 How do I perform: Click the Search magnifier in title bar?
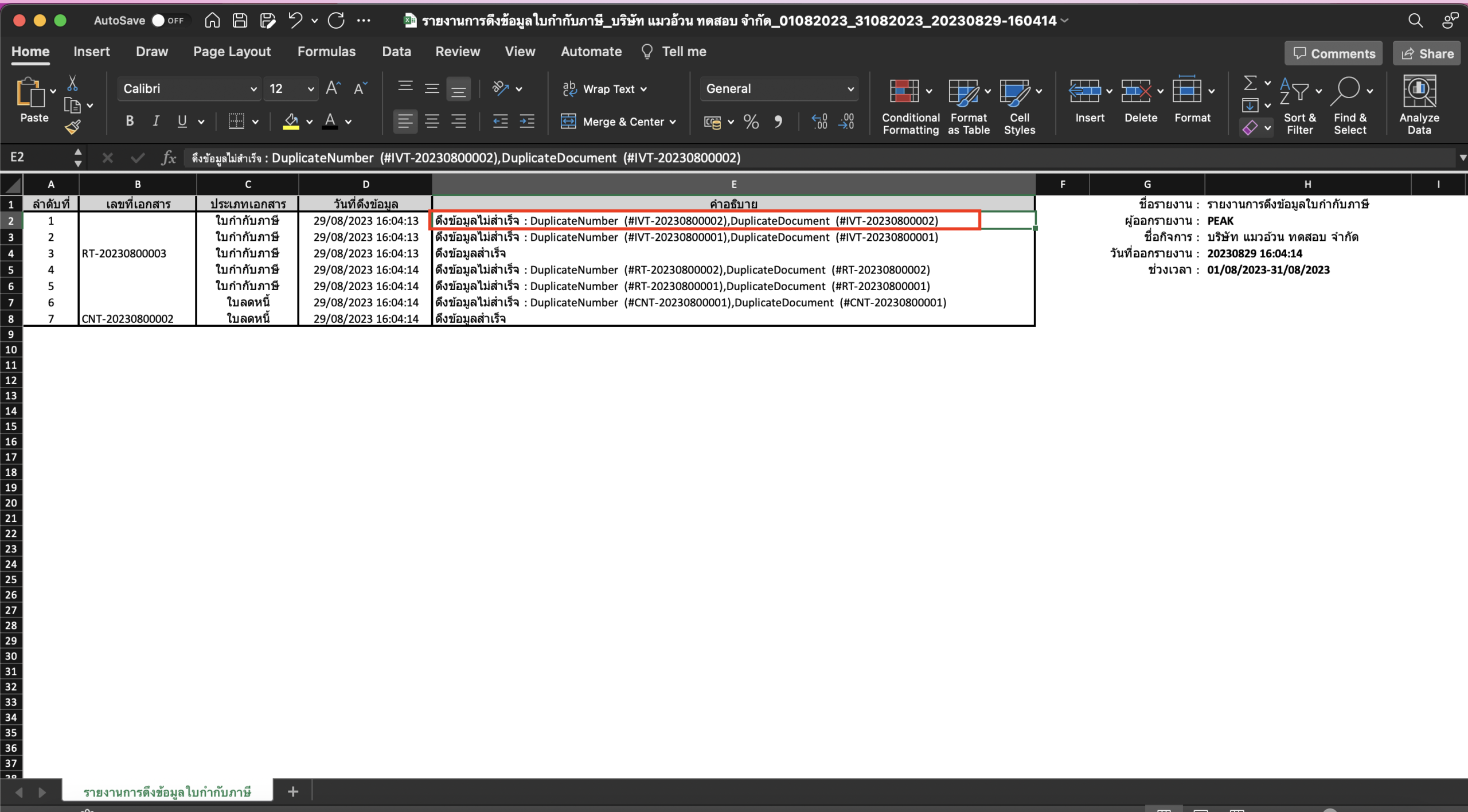1415,21
